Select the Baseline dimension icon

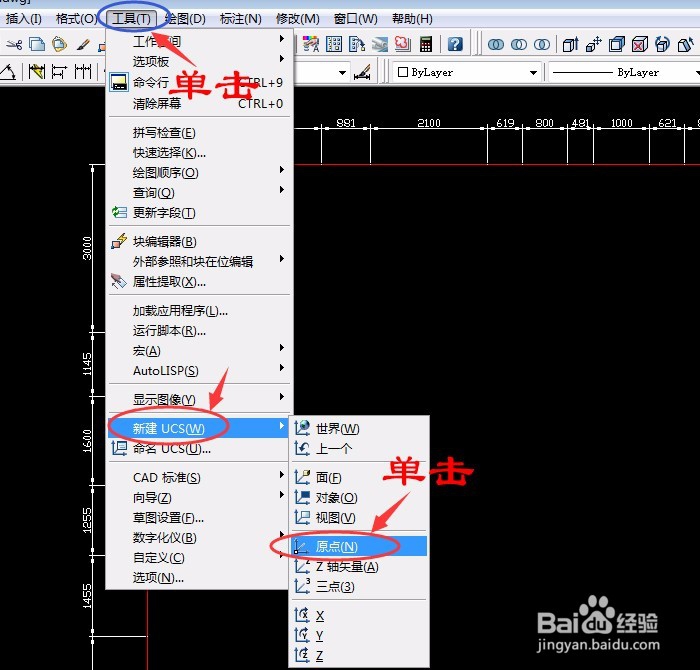pos(59,71)
